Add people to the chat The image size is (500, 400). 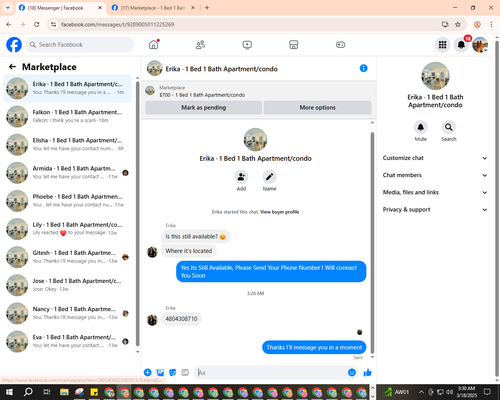click(x=241, y=177)
